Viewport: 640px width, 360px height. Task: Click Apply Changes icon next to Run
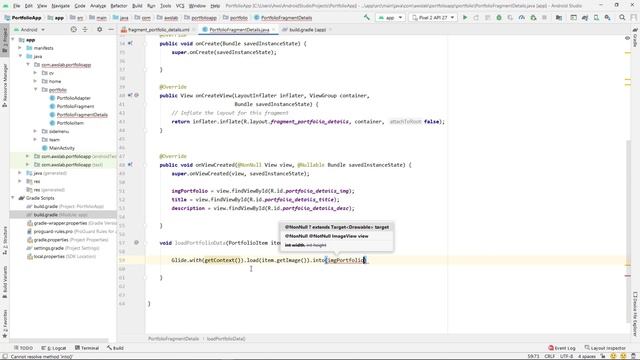click(476, 18)
